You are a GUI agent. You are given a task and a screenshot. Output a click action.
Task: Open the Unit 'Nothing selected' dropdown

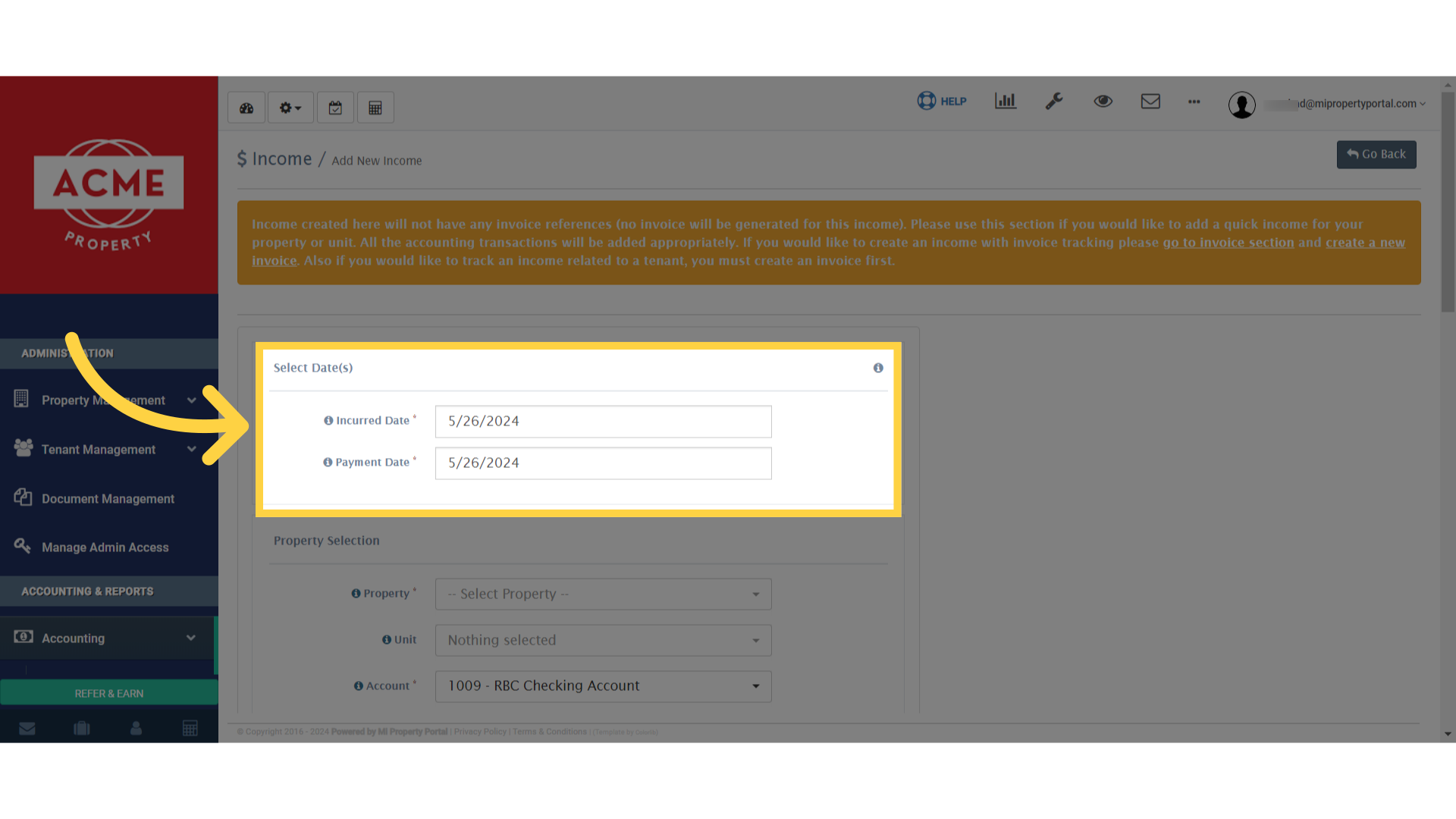tap(604, 641)
